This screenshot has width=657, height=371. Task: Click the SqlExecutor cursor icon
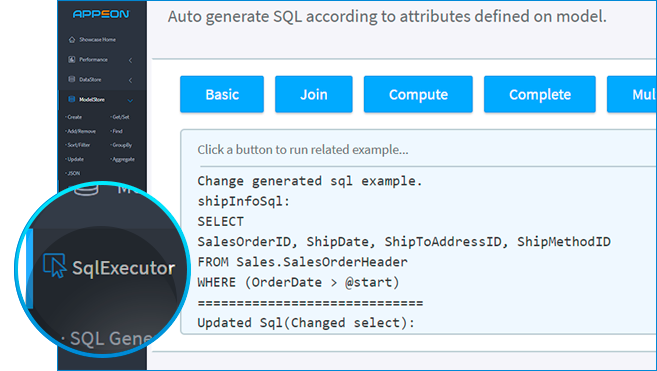[x=54, y=265]
